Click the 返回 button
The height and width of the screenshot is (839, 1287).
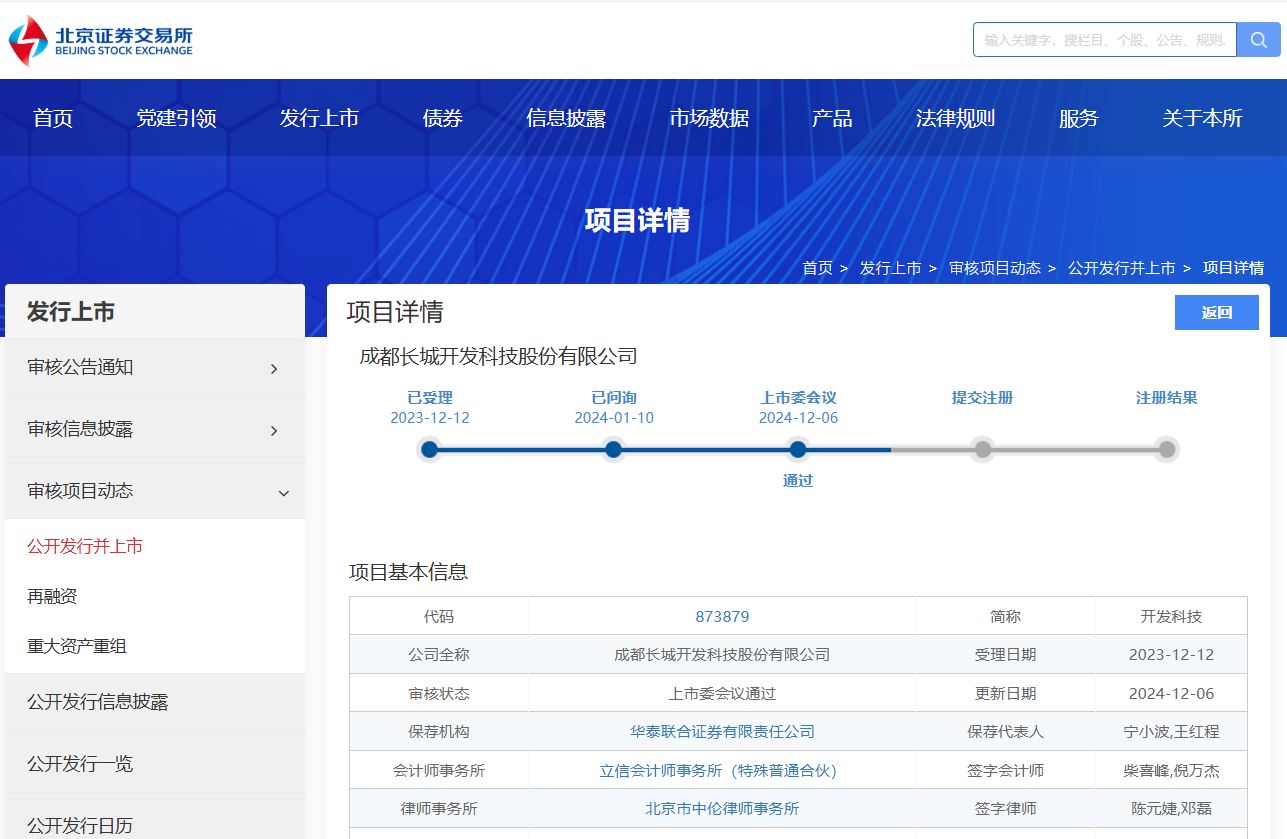[x=1217, y=313]
